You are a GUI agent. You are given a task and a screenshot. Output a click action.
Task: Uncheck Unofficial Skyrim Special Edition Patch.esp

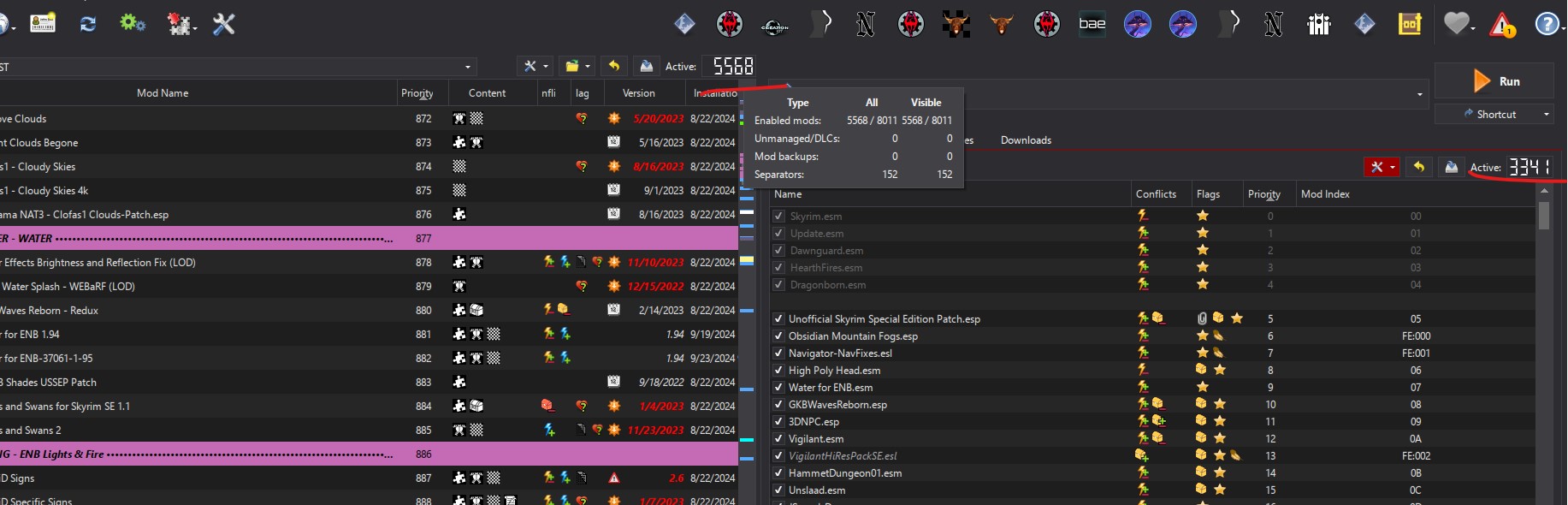coord(778,318)
